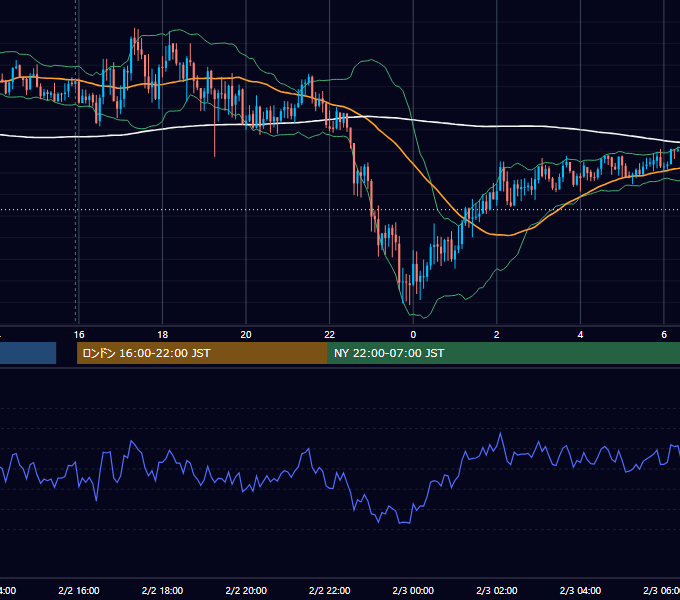This screenshot has height=600, width=680.
Task: Click the 2 label on the upper time axis
Action: (x=497, y=334)
